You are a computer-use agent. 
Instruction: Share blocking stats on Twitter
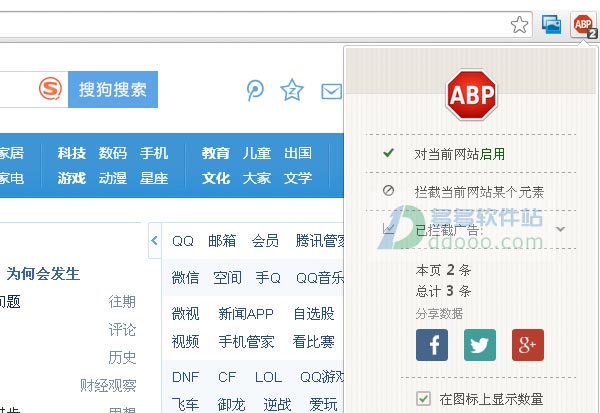click(x=479, y=345)
